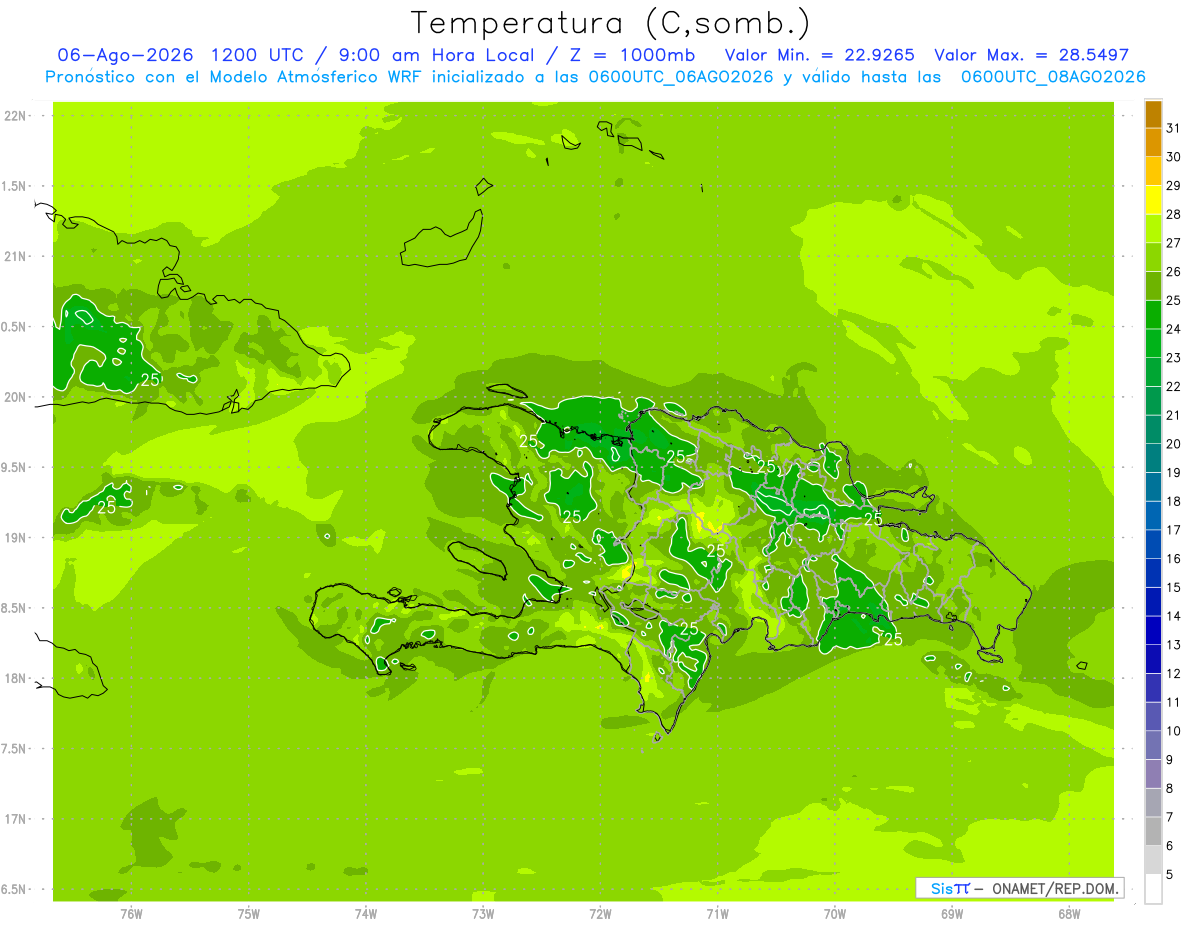Click the "22N" latitude label
1200x927 pixels.
coord(15,116)
